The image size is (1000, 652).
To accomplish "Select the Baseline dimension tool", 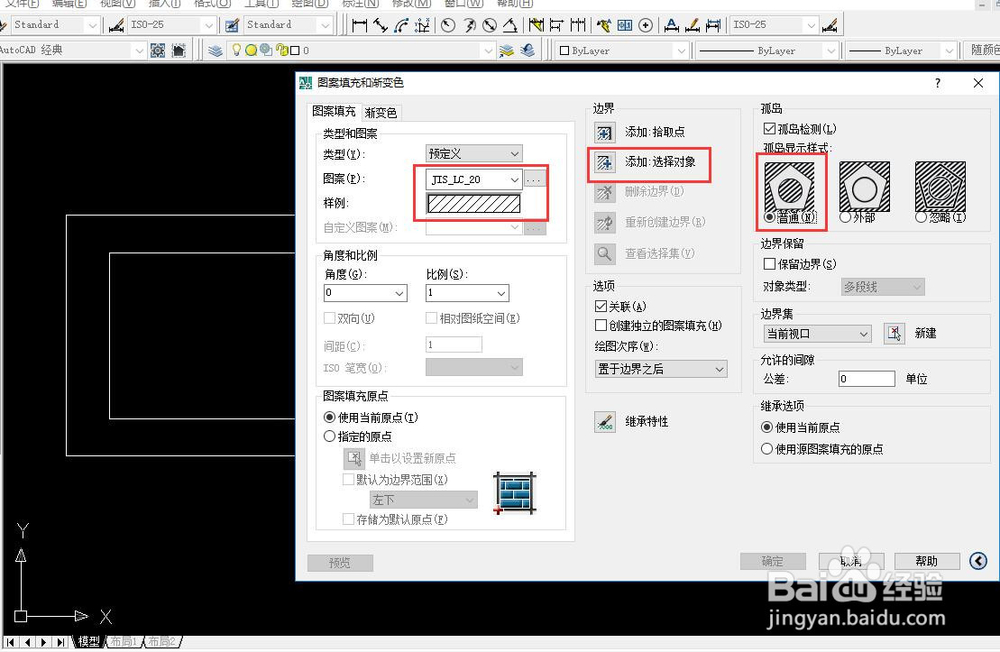I will [557, 26].
